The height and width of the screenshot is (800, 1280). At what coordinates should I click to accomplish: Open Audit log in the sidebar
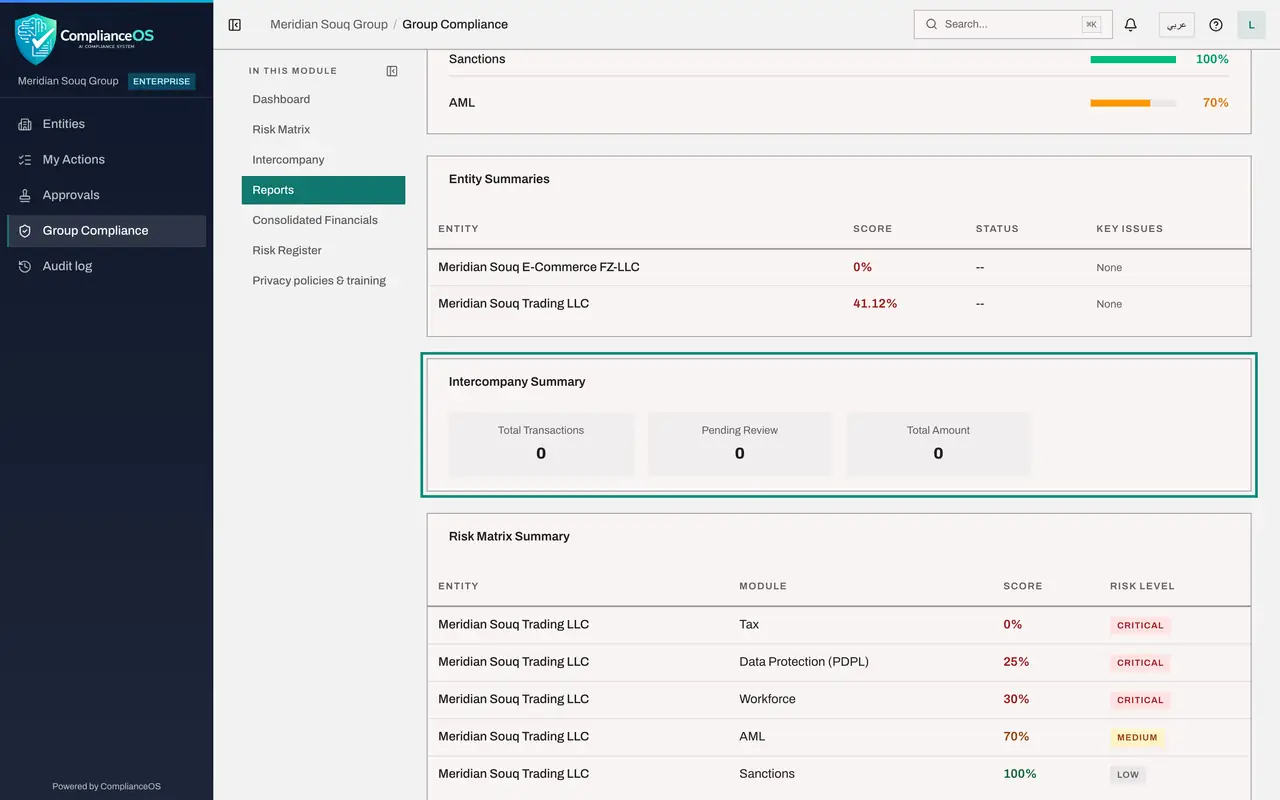coord(106,266)
